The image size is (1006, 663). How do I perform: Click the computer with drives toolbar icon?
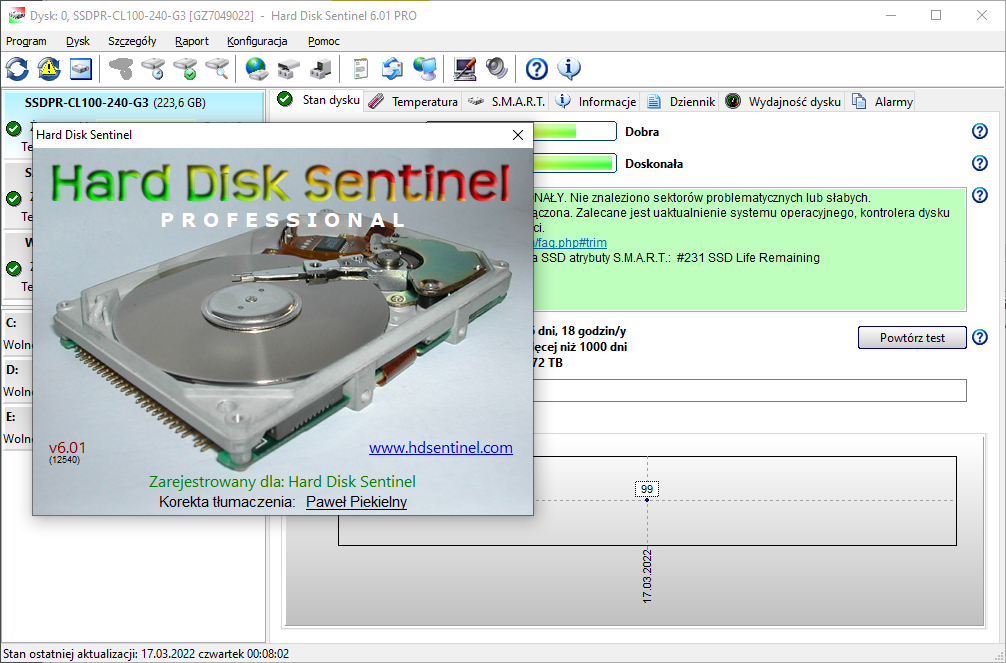321,69
